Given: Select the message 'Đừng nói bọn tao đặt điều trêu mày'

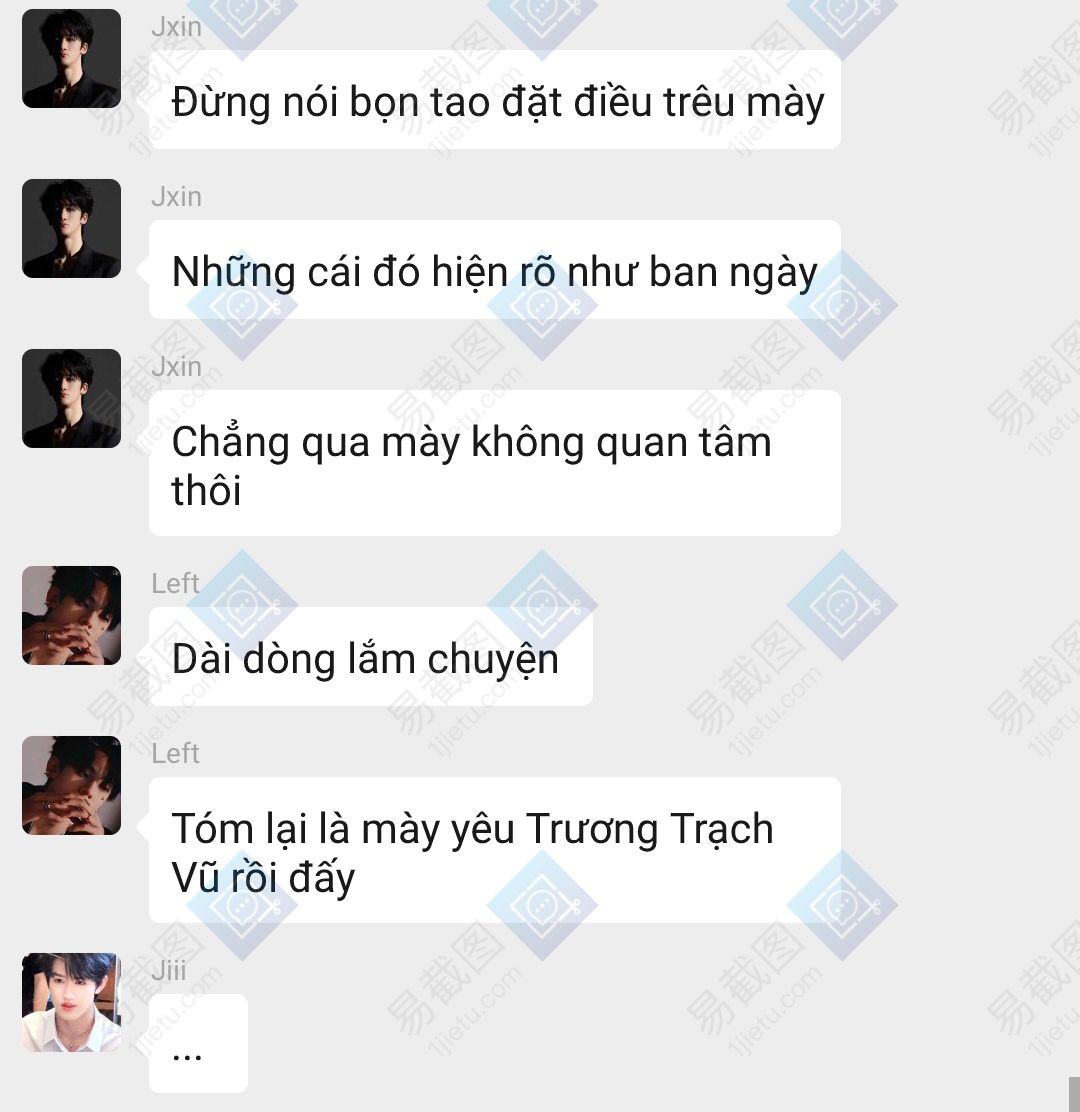Looking at the screenshot, I should tap(495, 99).
